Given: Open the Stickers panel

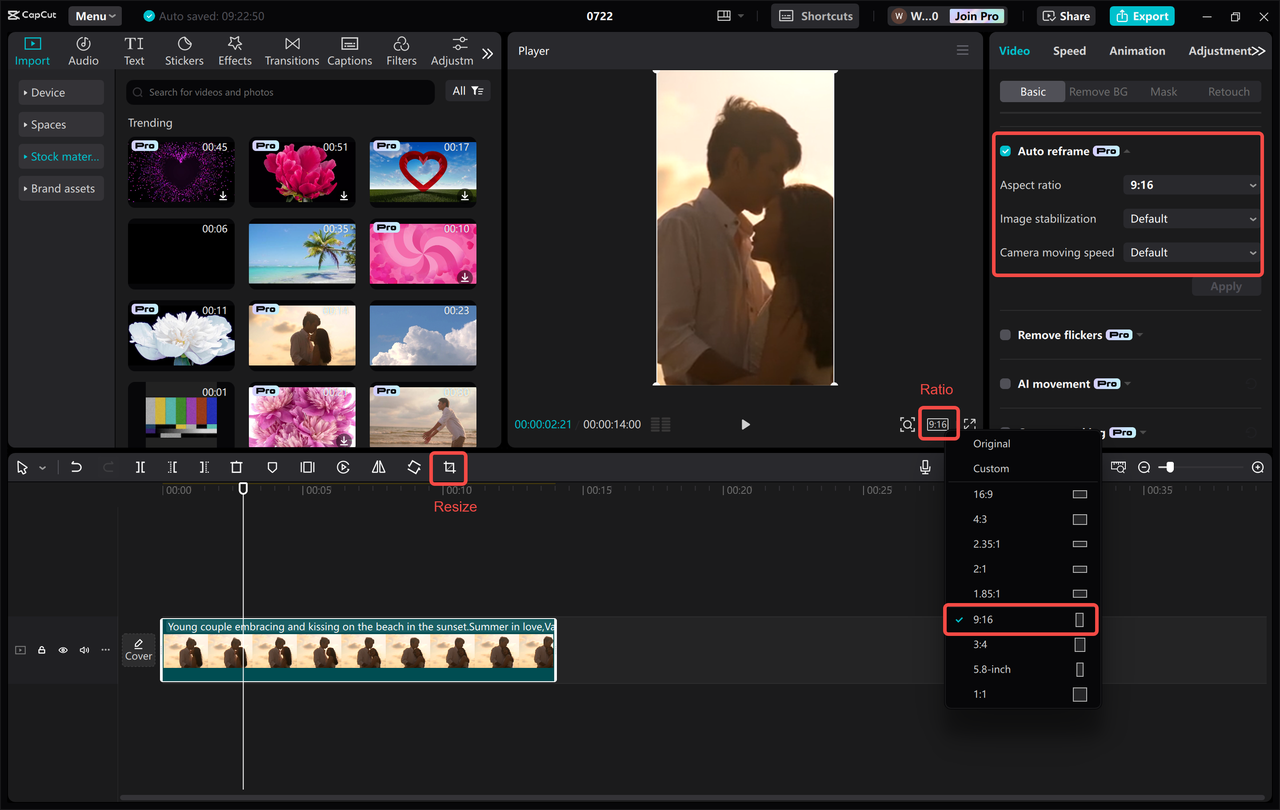Looking at the screenshot, I should pyautogui.click(x=184, y=50).
